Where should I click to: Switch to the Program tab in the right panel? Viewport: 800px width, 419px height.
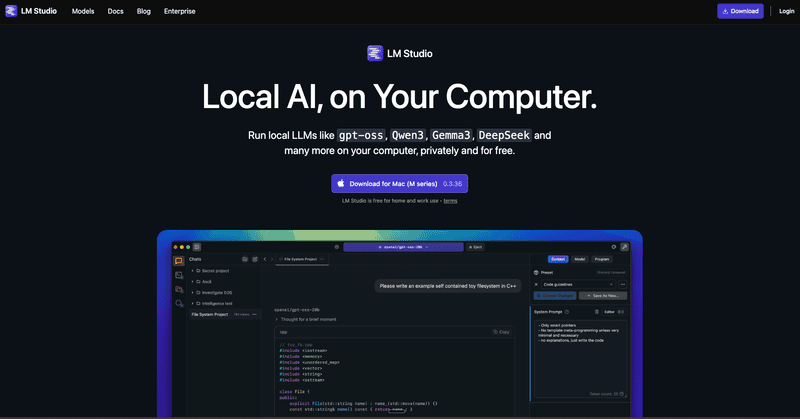tap(602, 259)
